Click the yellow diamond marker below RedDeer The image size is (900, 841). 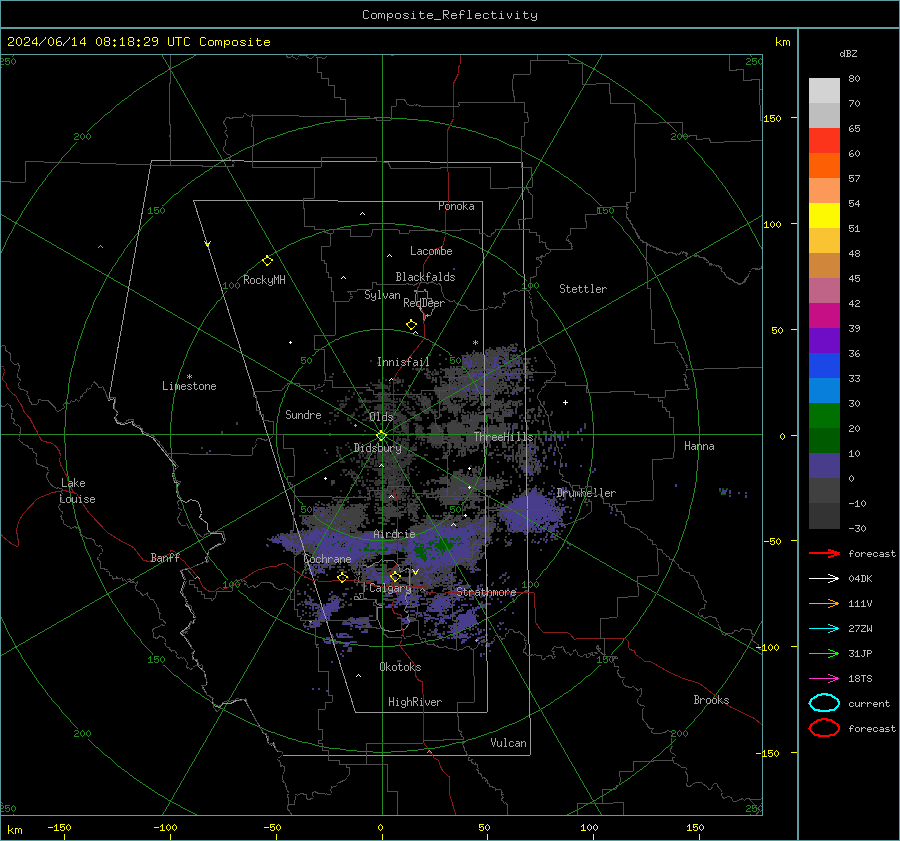tap(412, 324)
